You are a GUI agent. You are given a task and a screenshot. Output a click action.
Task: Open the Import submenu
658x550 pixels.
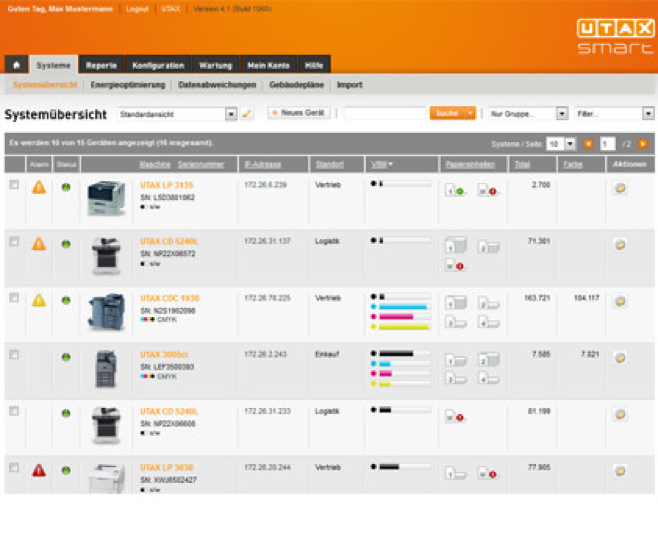point(350,85)
